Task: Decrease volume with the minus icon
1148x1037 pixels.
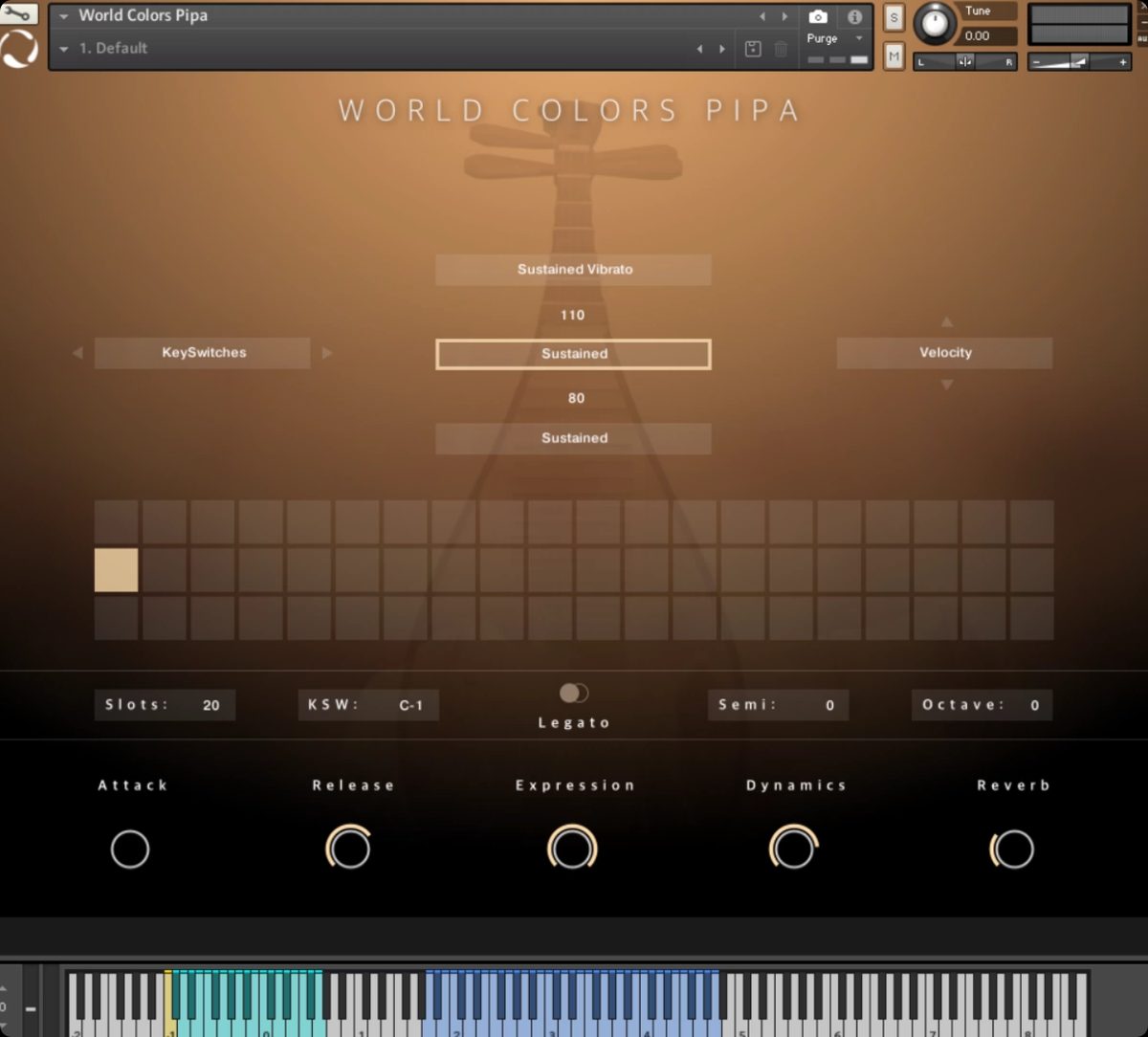Action: tap(1036, 61)
